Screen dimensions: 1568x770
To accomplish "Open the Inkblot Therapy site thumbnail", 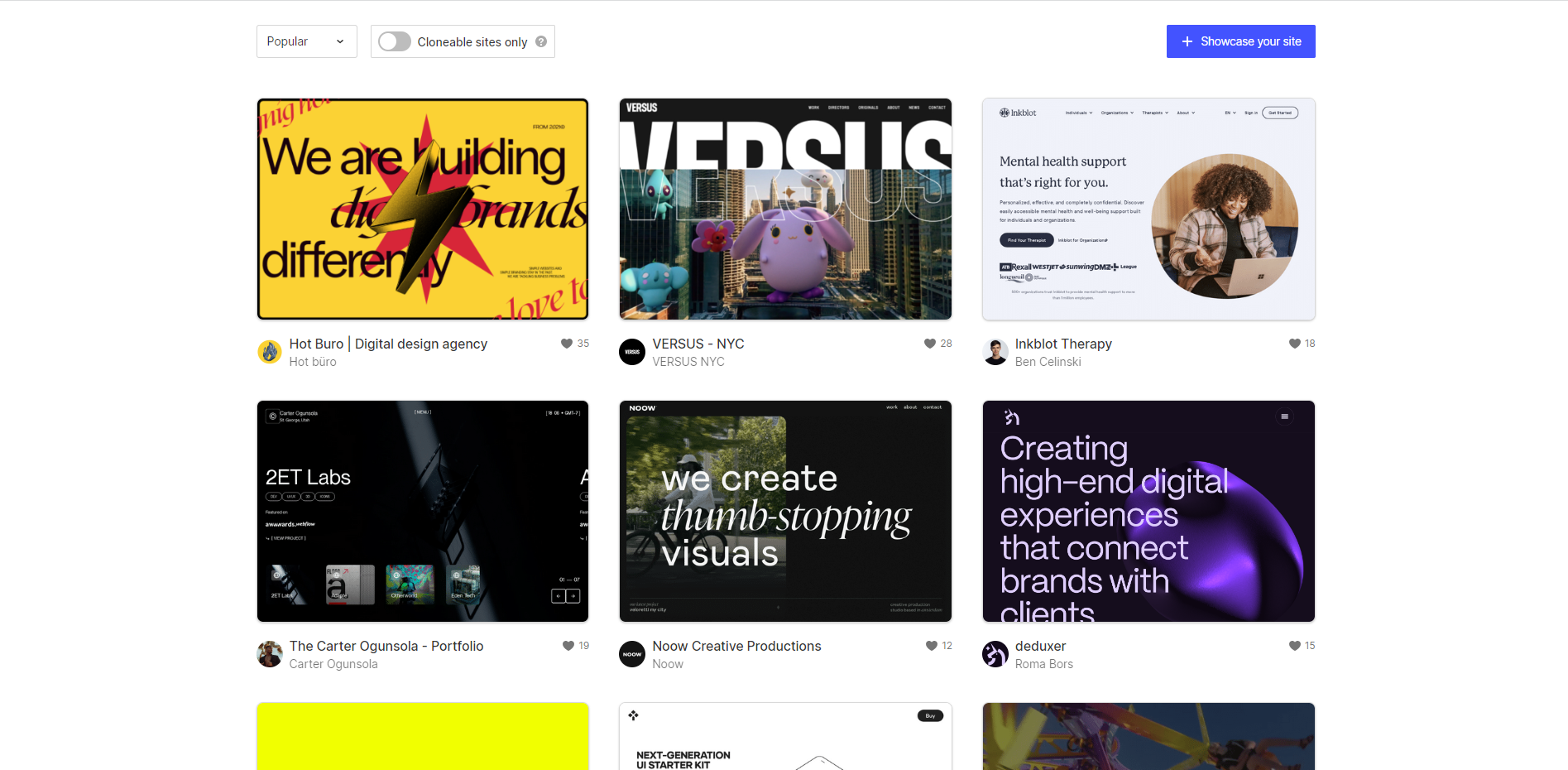I will pos(1148,209).
